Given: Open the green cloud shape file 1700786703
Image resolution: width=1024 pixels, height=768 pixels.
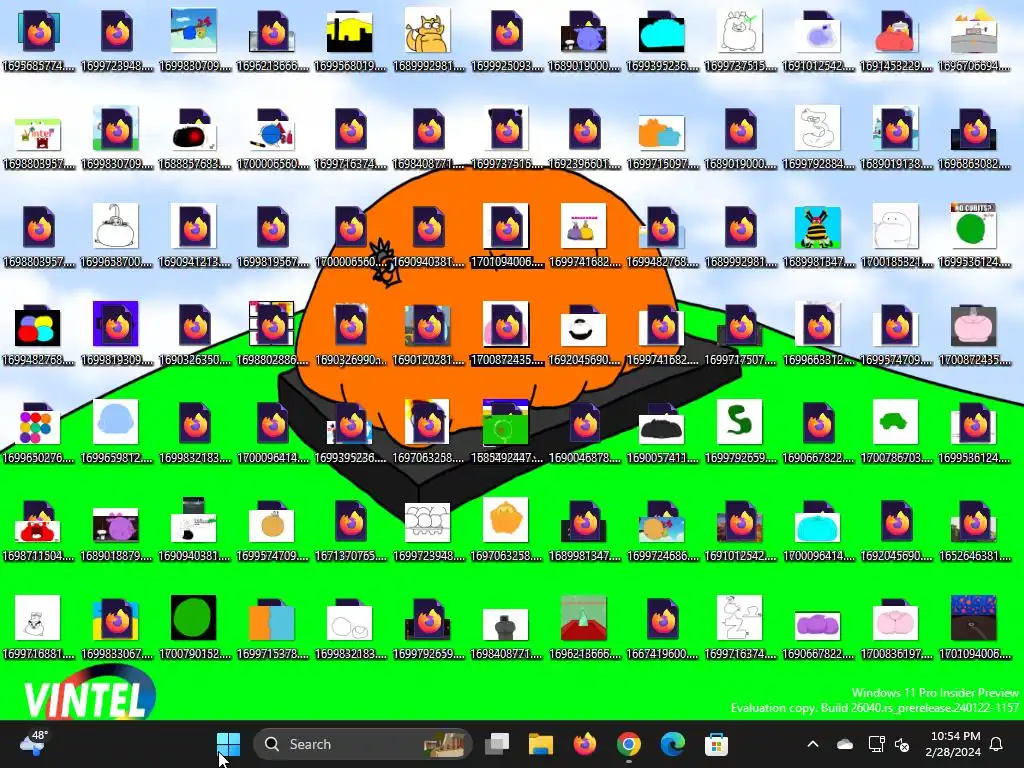Looking at the screenshot, I should [x=896, y=432].
